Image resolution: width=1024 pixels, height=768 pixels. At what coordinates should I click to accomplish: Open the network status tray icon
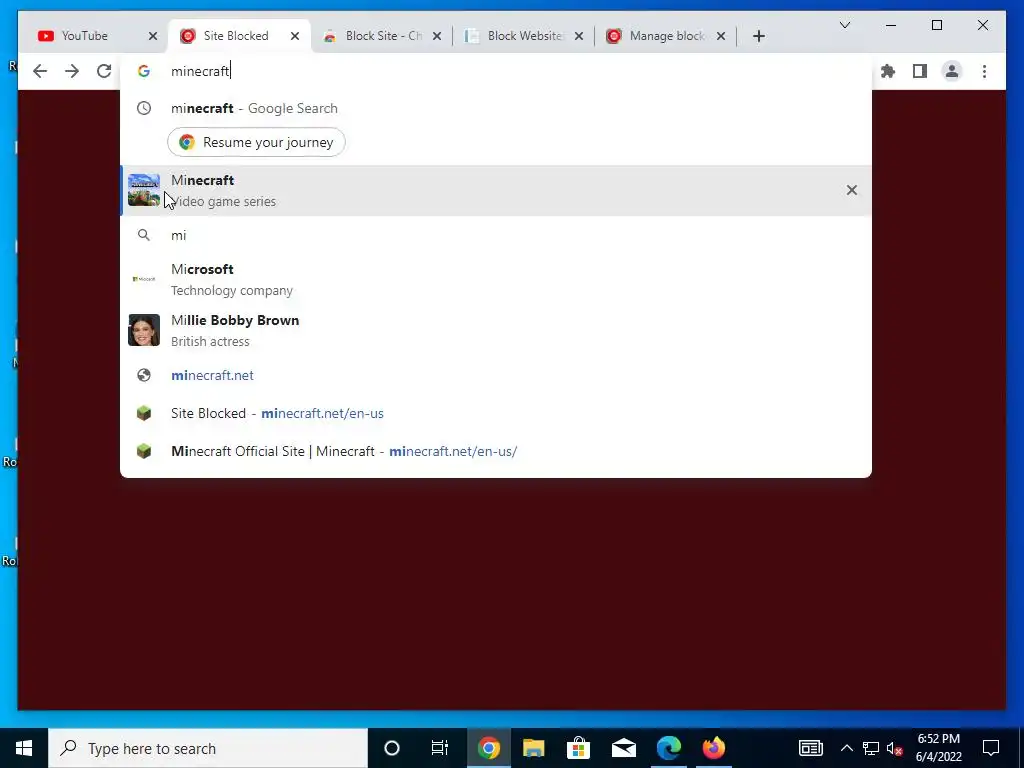[871, 748]
